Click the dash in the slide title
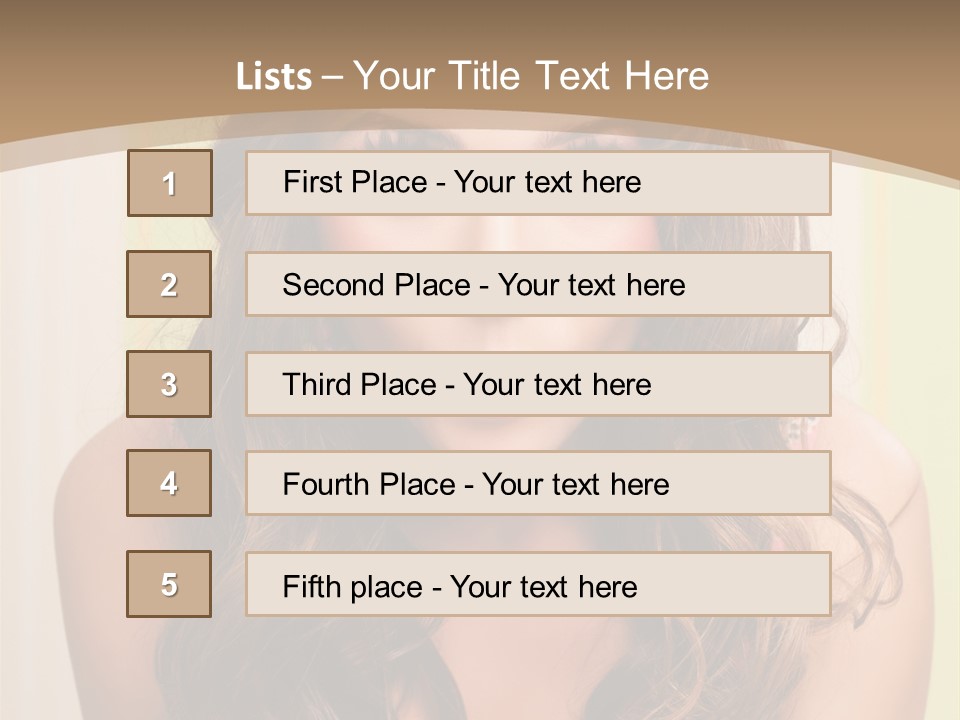Screen dimensions: 960x720 click(332, 77)
